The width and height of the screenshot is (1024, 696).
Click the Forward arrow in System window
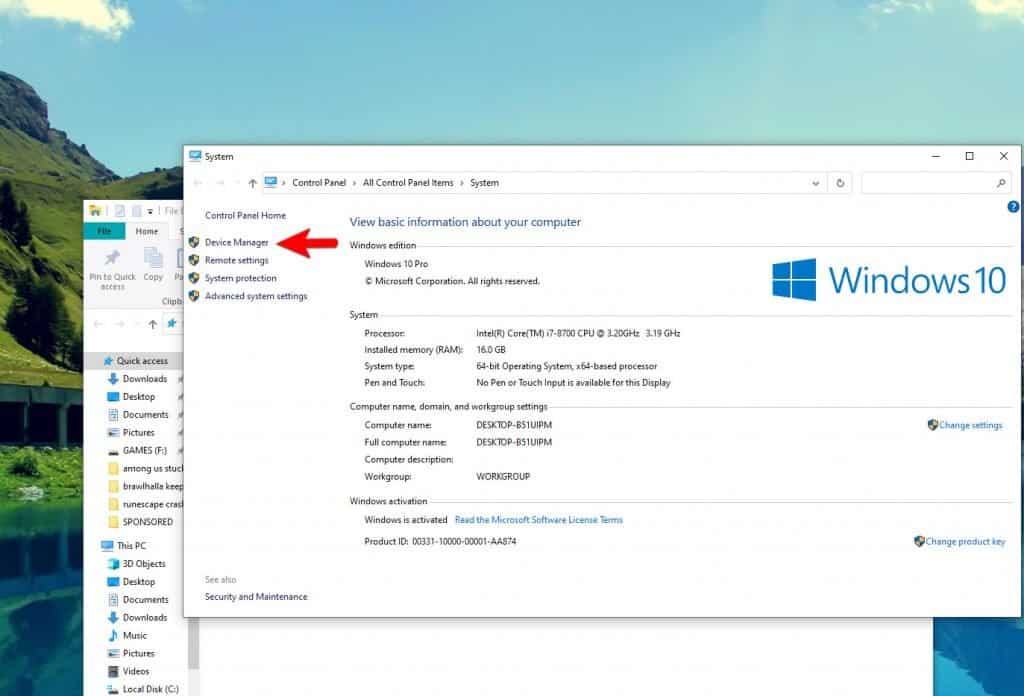(x=220, y=183)
